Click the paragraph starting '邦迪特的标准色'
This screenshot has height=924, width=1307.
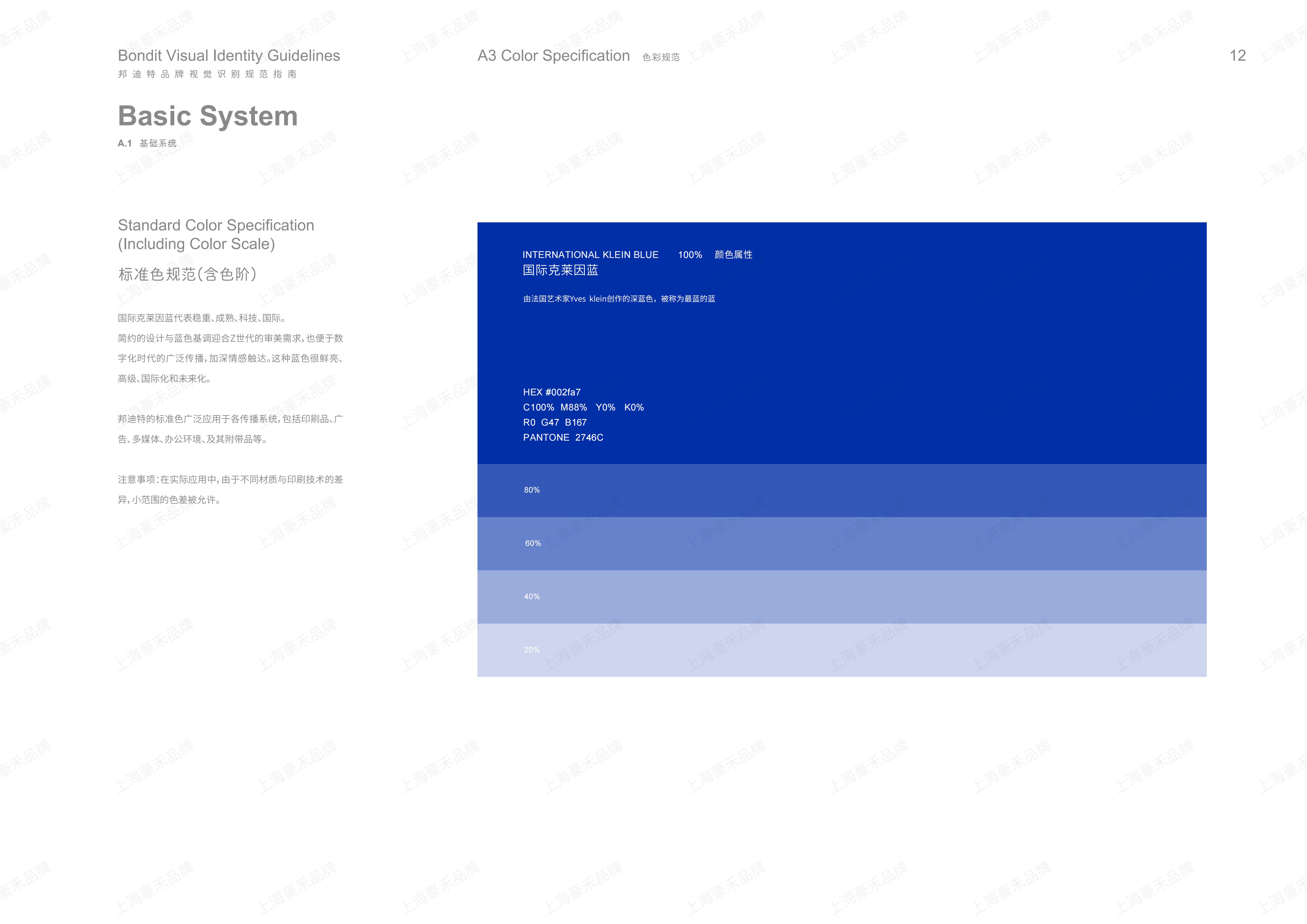point(231,429)
